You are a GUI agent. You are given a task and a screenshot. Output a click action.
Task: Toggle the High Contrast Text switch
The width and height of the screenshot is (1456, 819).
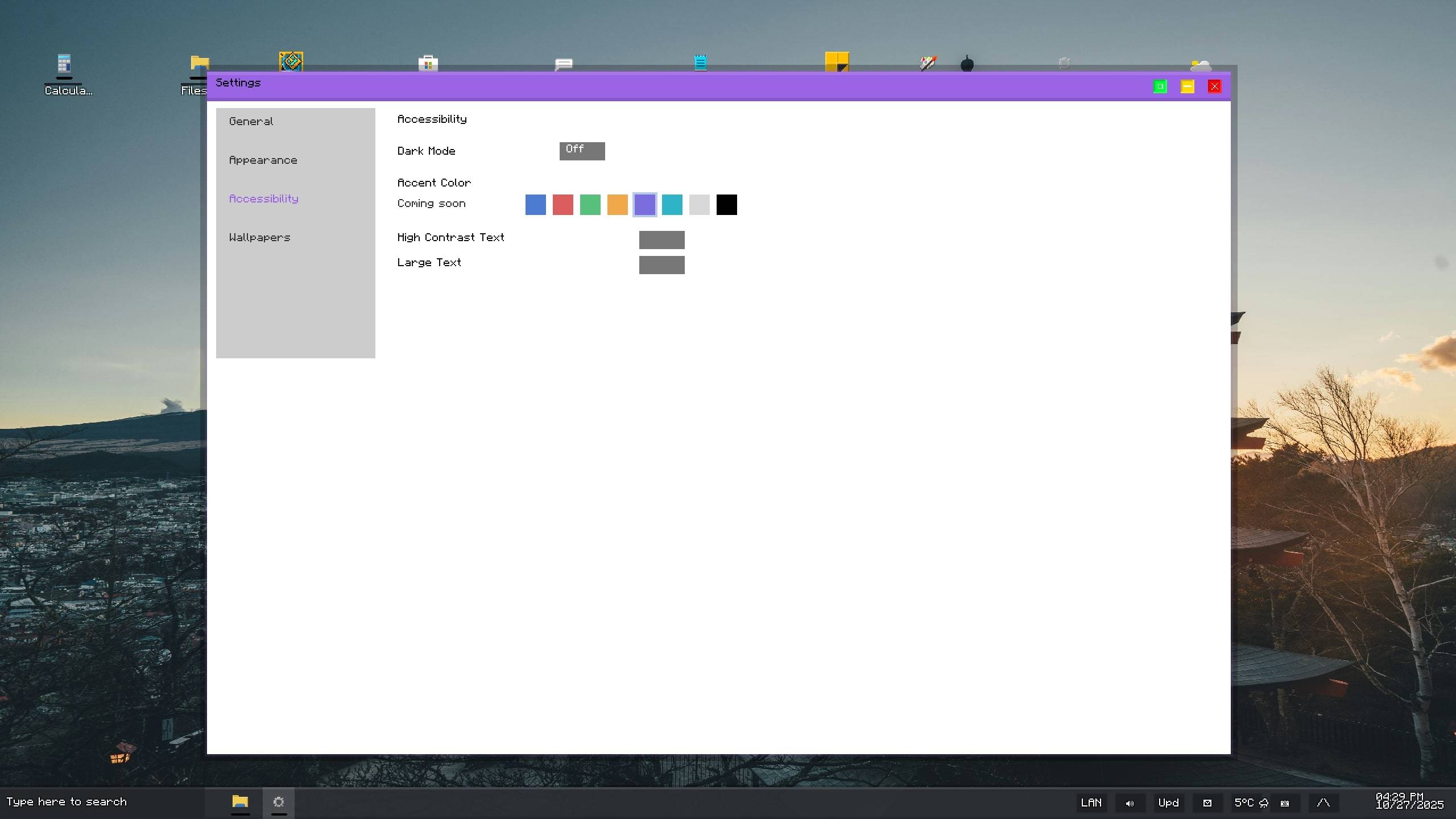(x=661, y=239)
